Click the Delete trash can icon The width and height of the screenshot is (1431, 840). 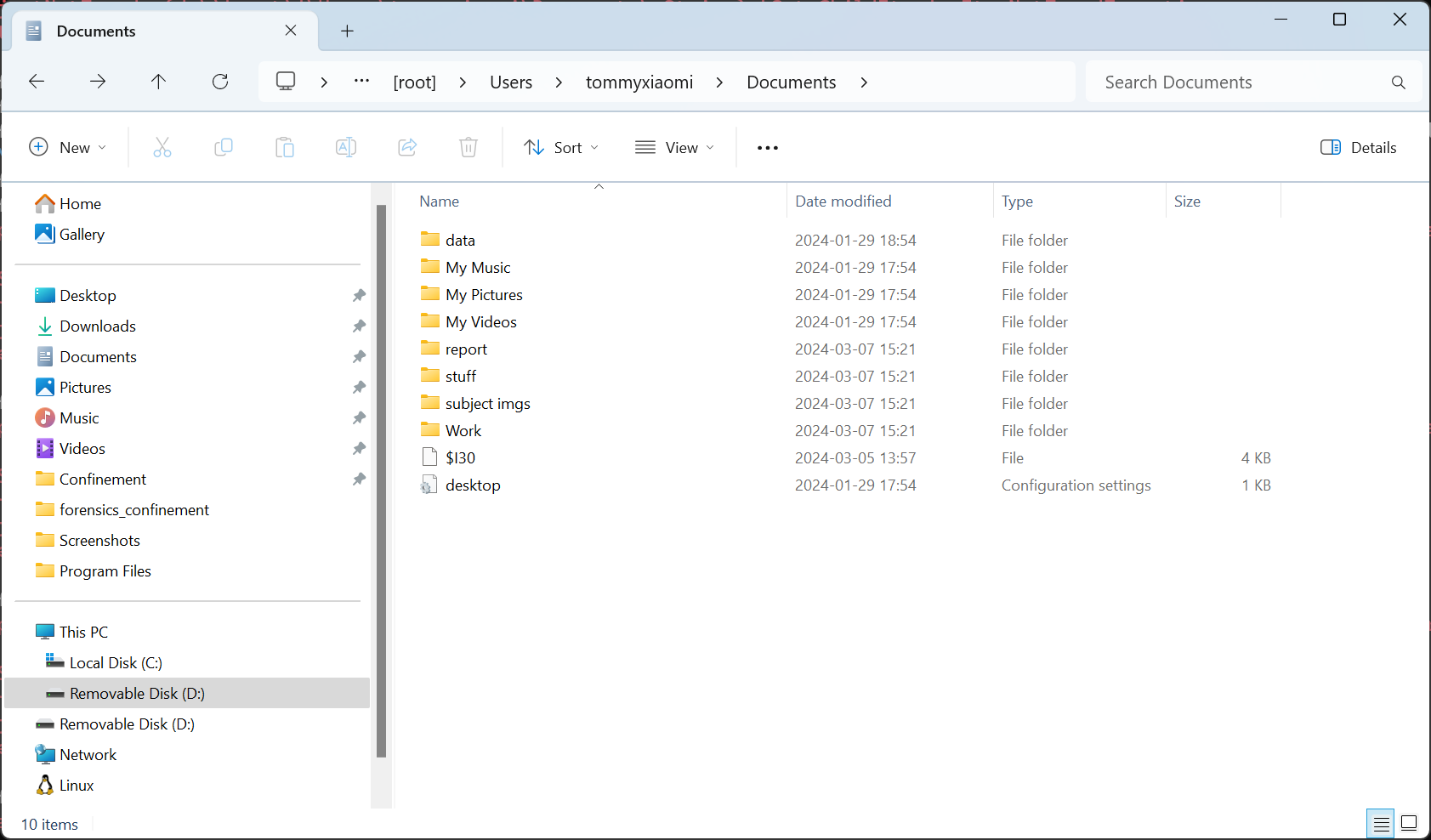(468, 148)
